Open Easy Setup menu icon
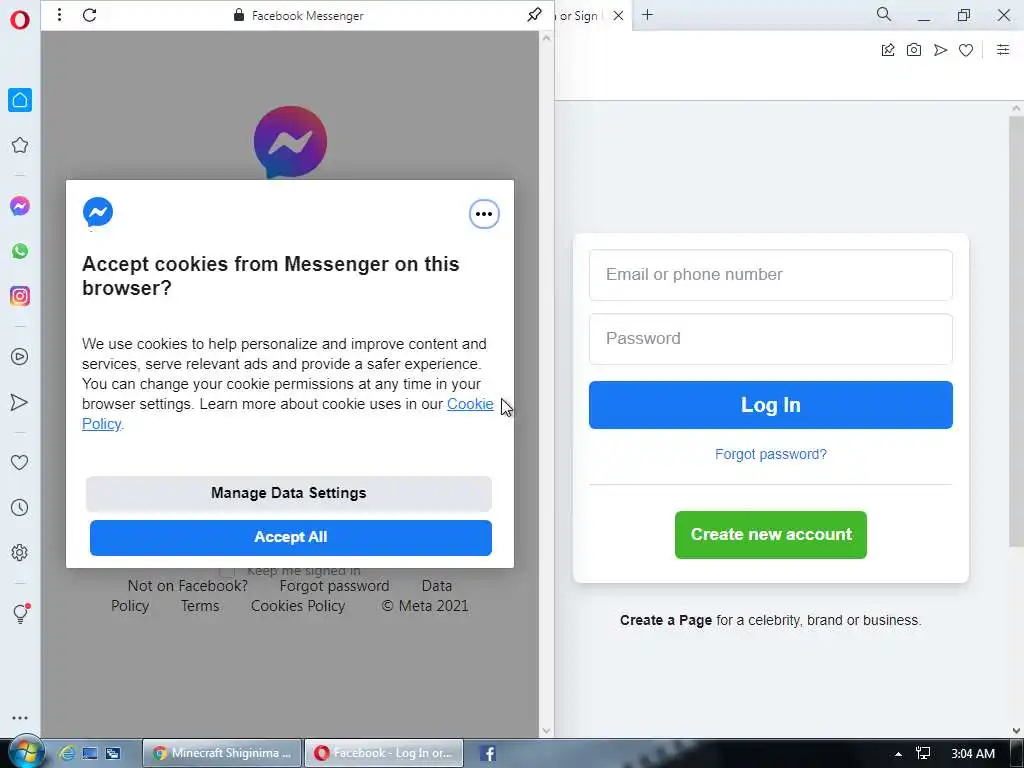The width and height of the screenshot is (1024, 768). pyautogui.click(x=1003, y=50)
